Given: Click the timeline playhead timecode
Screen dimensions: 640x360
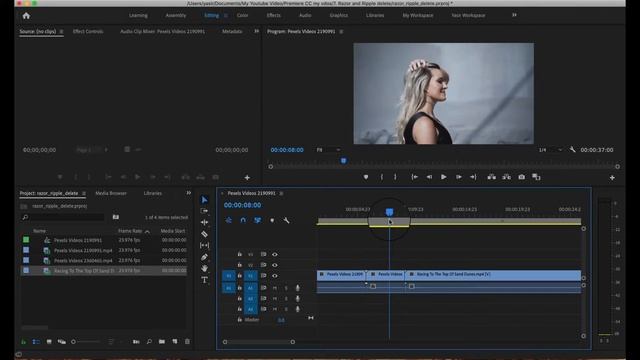Looking at the screenshot, I should pos(242,205).
